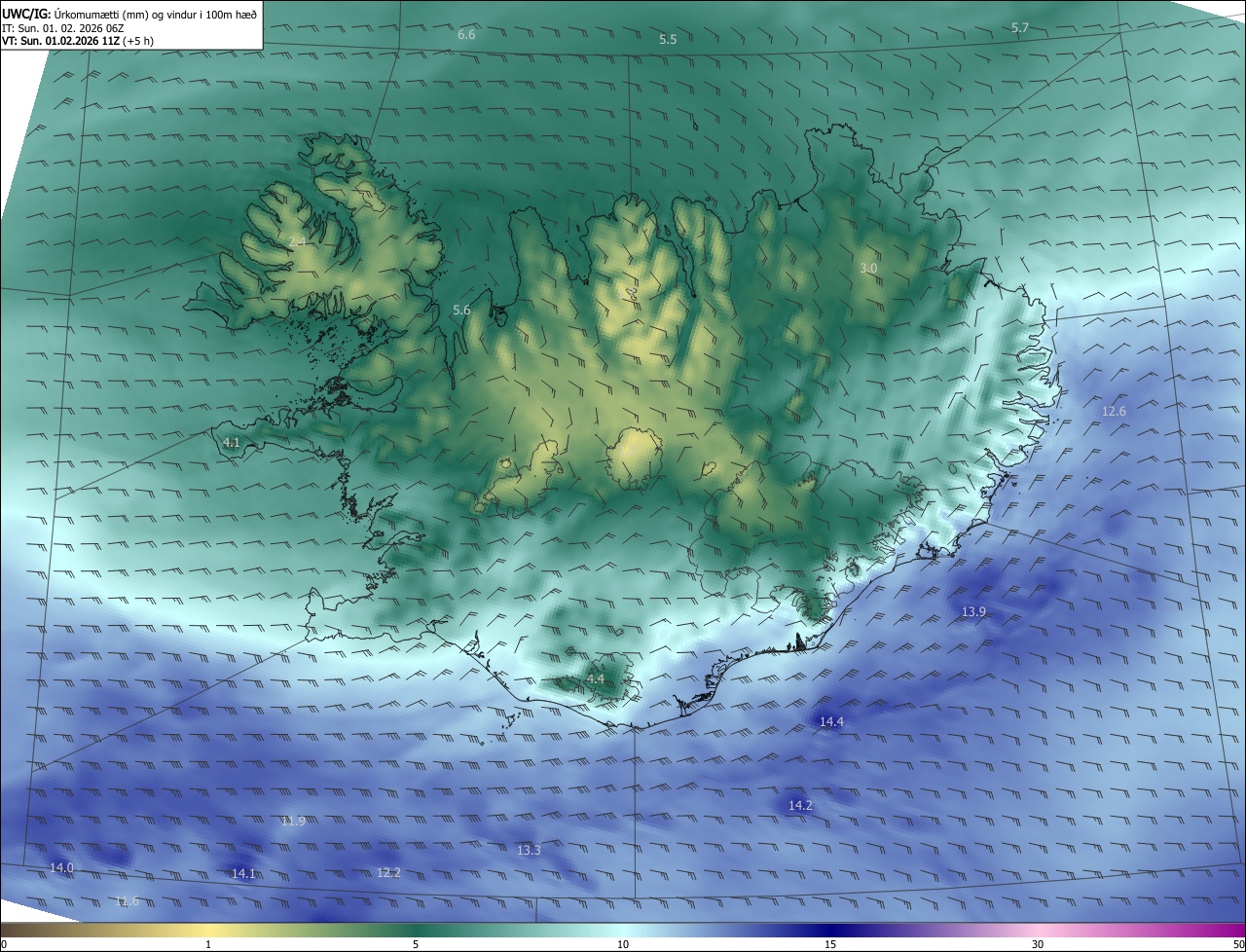Click the 3.0 value in northeast Iceland

pos(869,268)
